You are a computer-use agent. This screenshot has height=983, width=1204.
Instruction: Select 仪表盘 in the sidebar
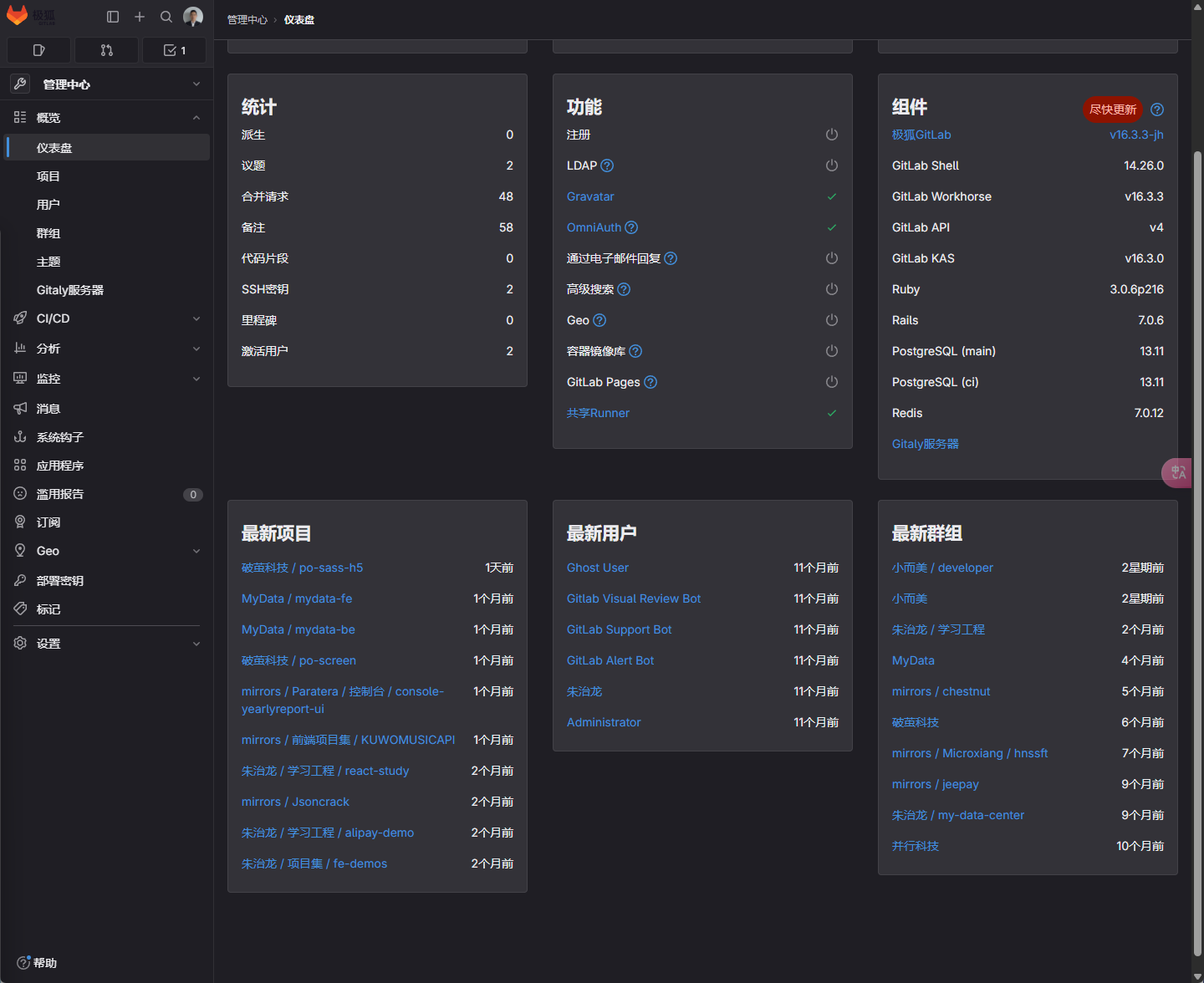click(106, 148)
